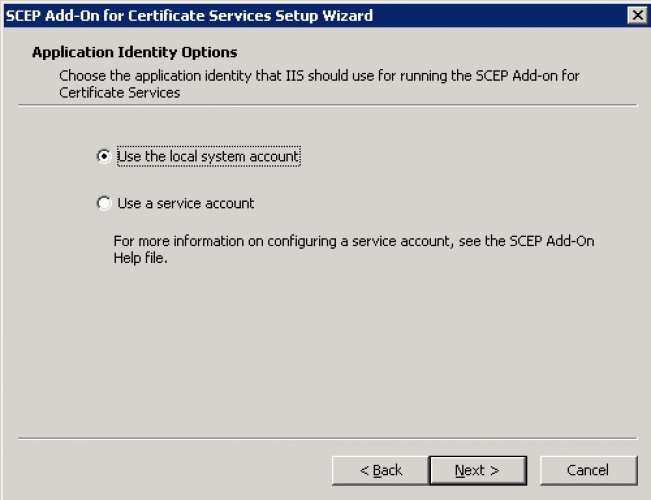Click the 'Use the local system account' label text

(208, 156)
